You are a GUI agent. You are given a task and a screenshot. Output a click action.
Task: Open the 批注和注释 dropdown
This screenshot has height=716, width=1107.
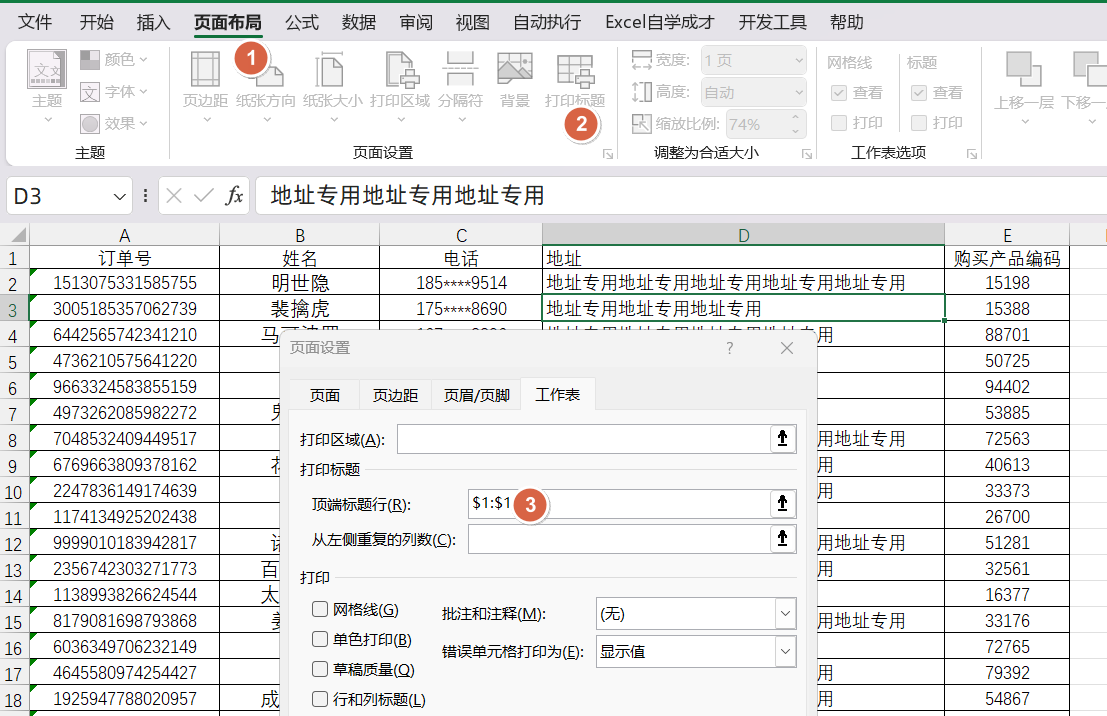pos(785,614)
